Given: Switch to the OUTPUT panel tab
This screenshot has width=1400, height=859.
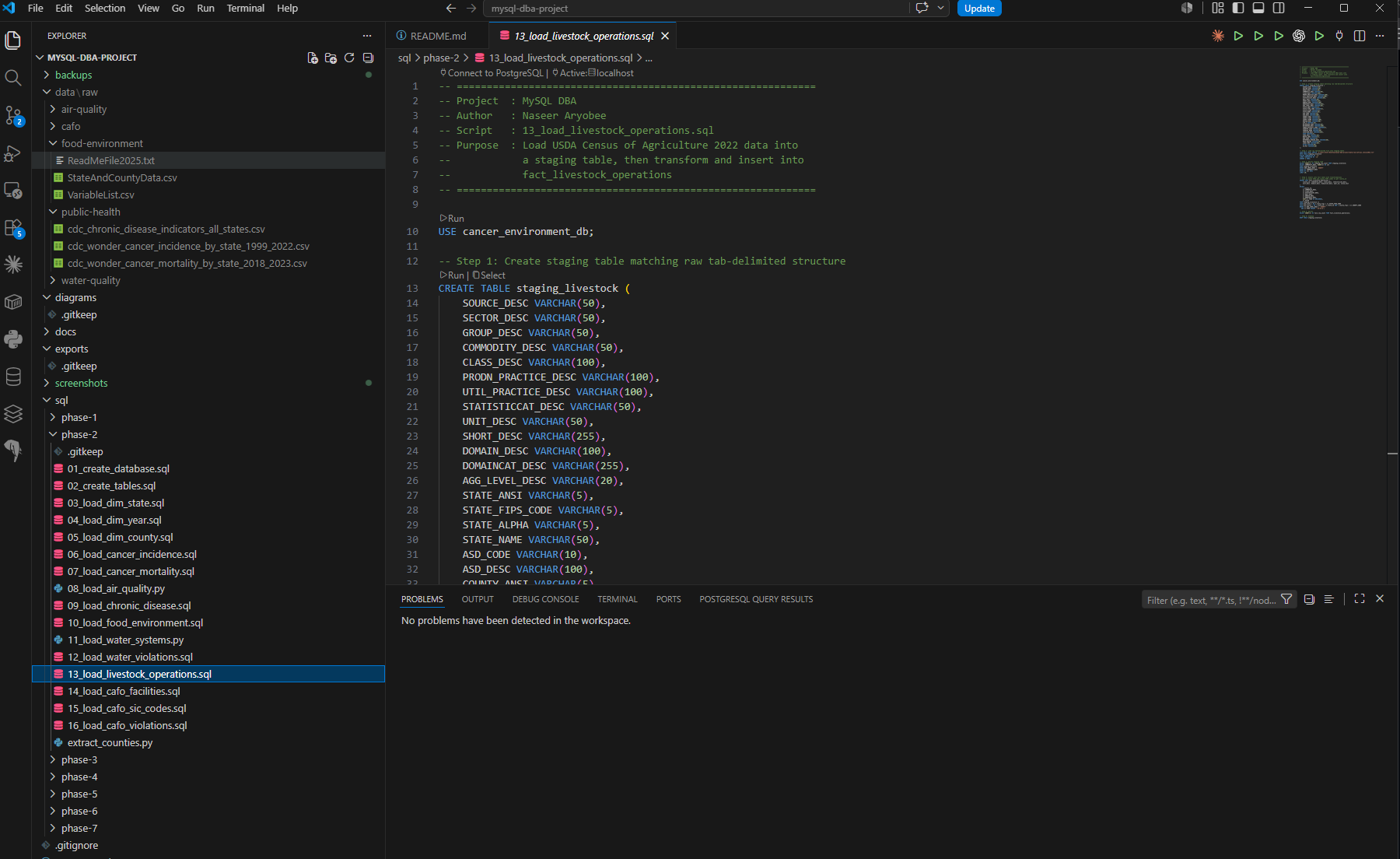Looking at the screenshot, I should 478,599.
